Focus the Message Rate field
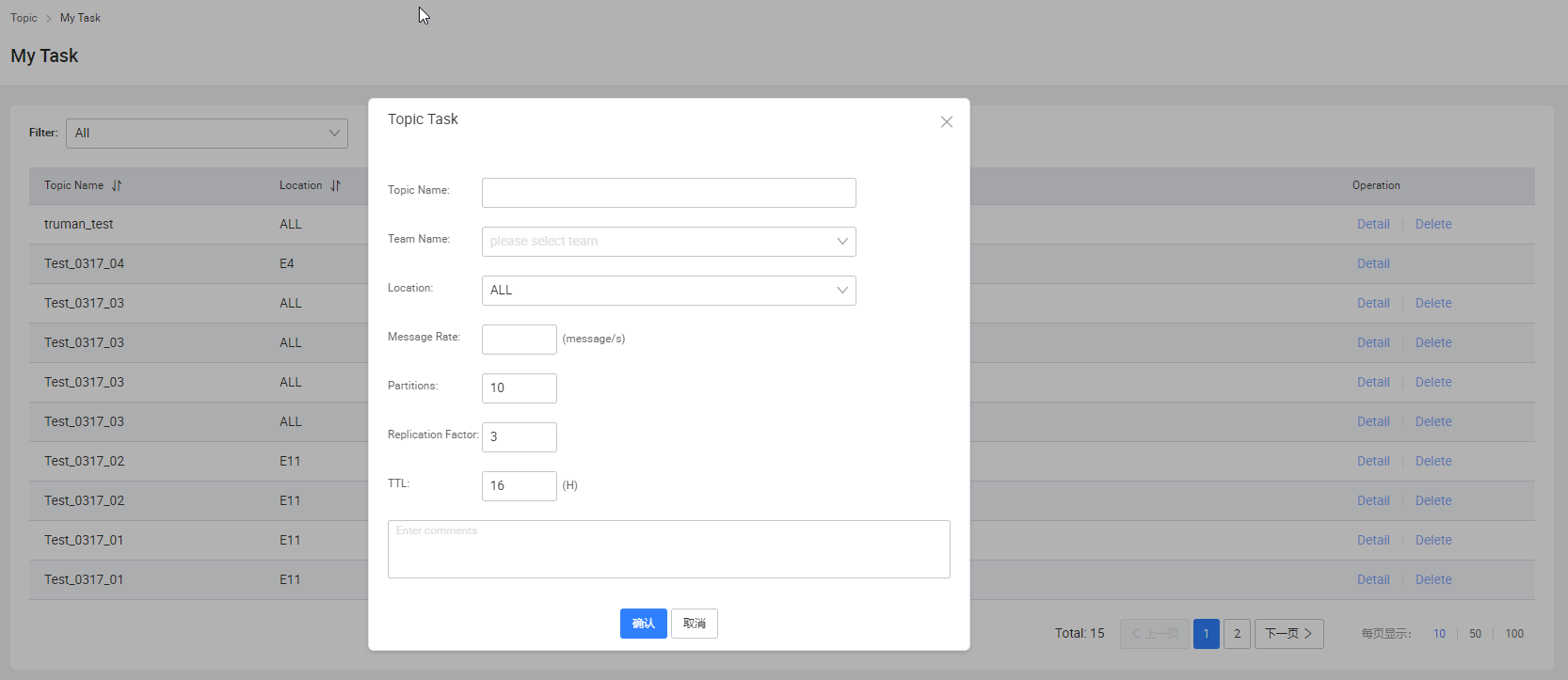Image resolution: width=1568 pixels, height=680 pixels. (x=520, y=340)
